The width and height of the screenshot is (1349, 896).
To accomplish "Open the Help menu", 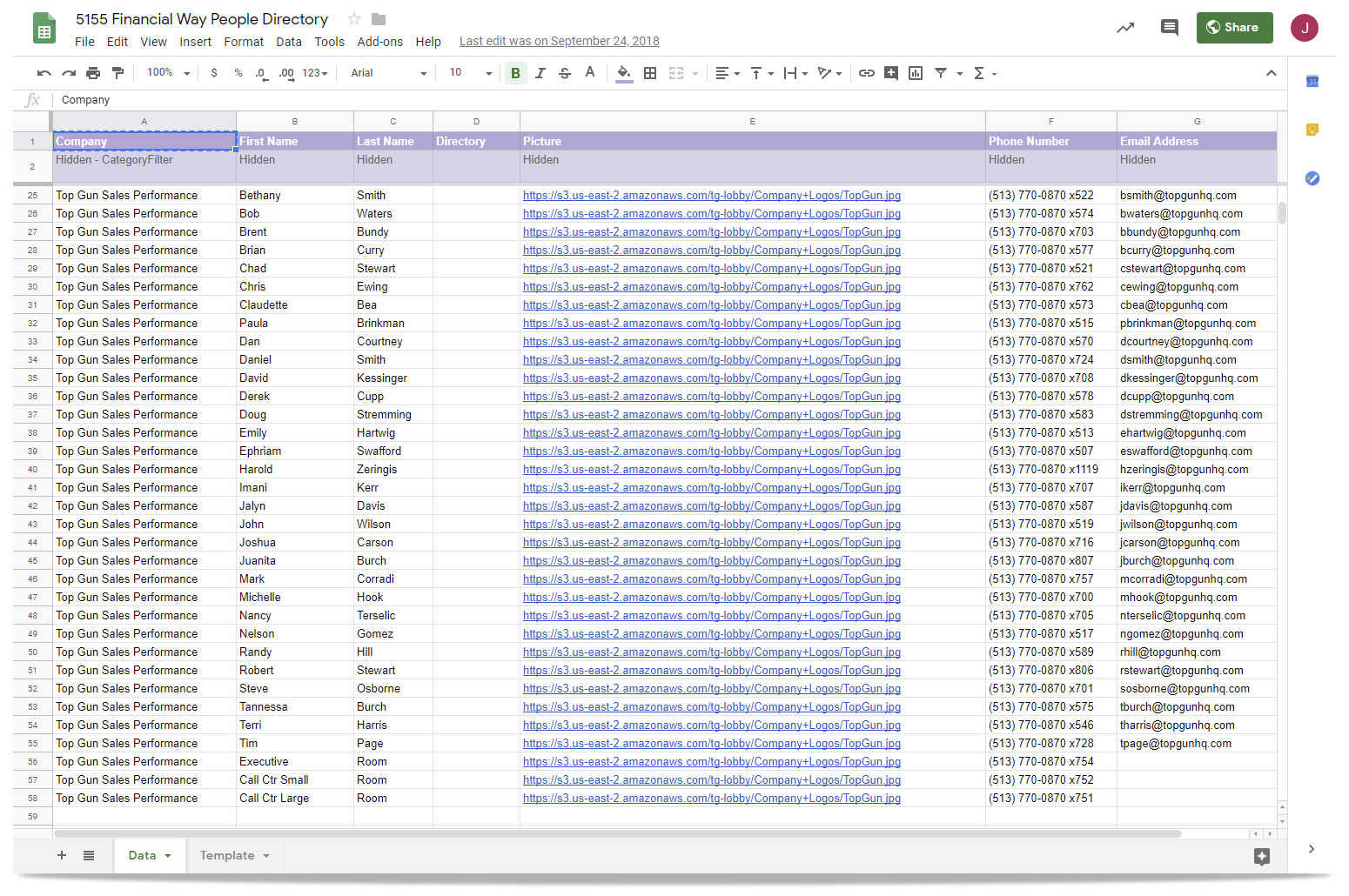I will tap(428, 42).
